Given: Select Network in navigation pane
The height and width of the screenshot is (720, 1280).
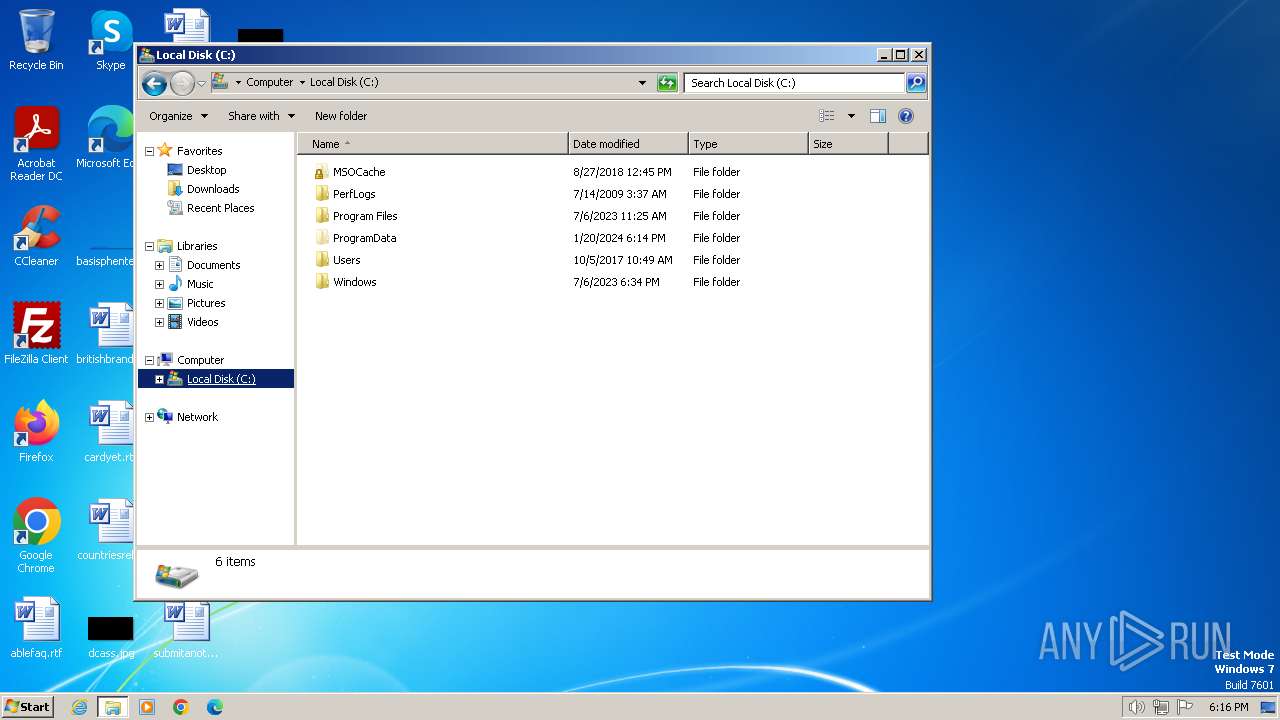Looking at the screenshot, I should [197, 417].
